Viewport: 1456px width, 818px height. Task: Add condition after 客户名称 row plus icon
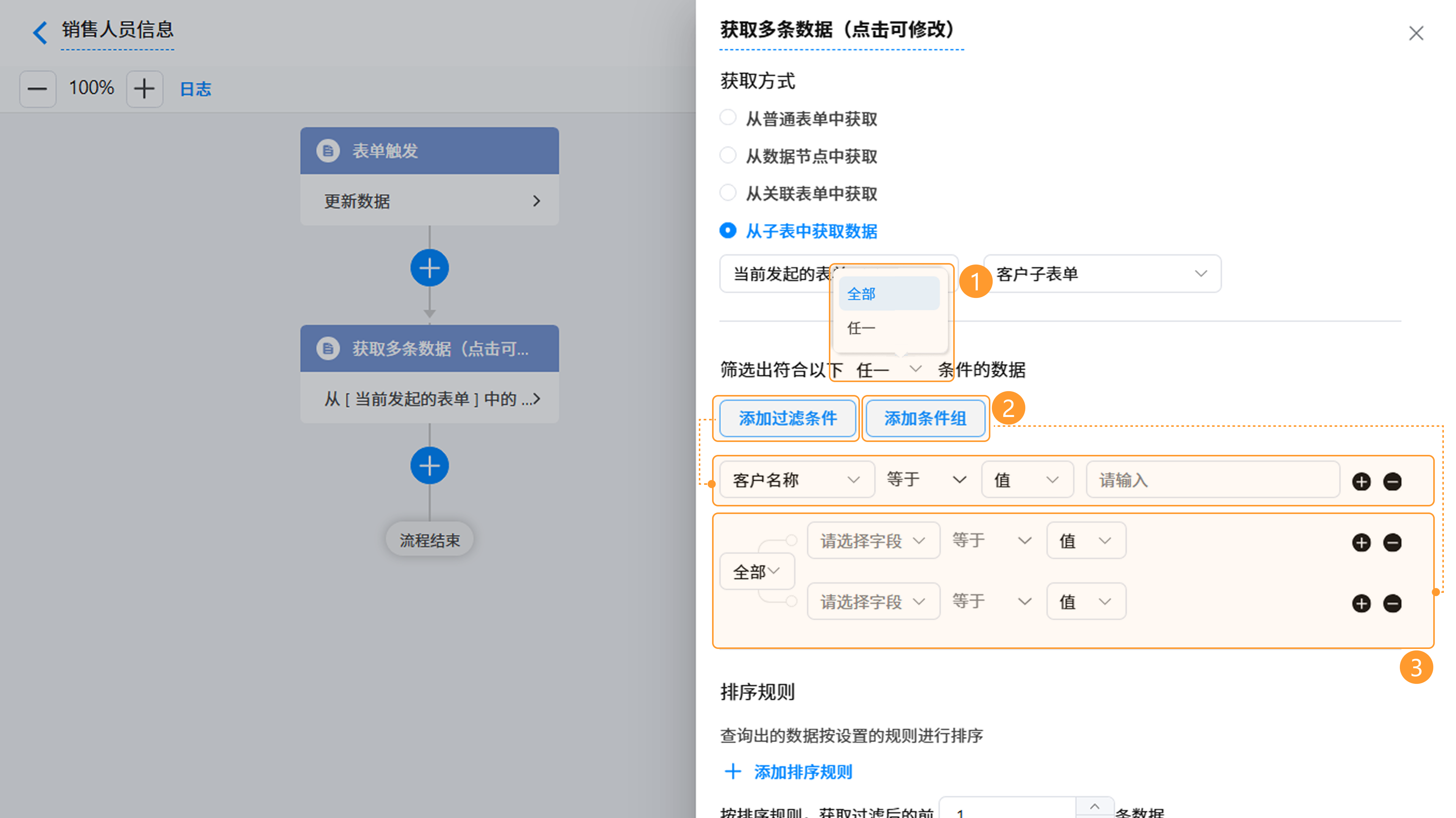[1361, 481]
